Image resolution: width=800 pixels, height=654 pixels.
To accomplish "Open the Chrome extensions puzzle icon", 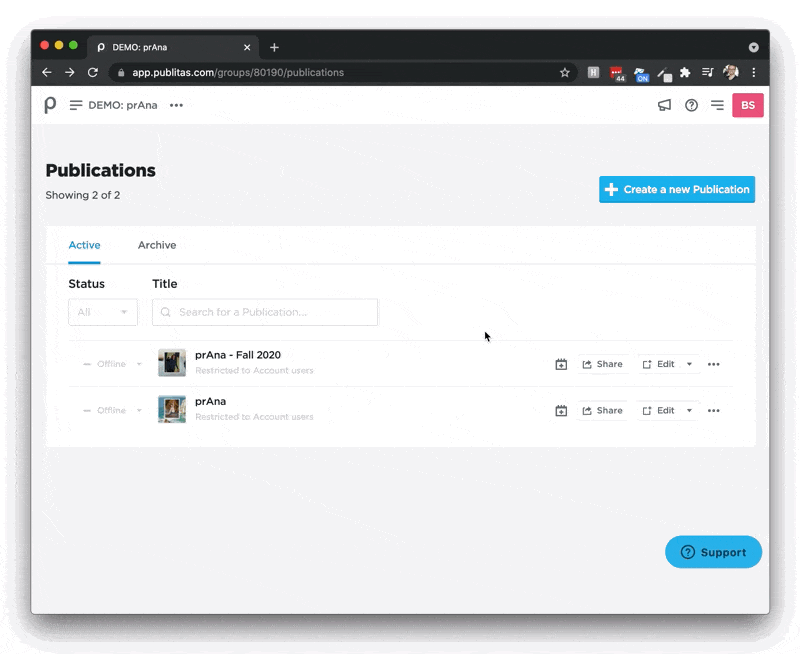I will click(685, 73).
